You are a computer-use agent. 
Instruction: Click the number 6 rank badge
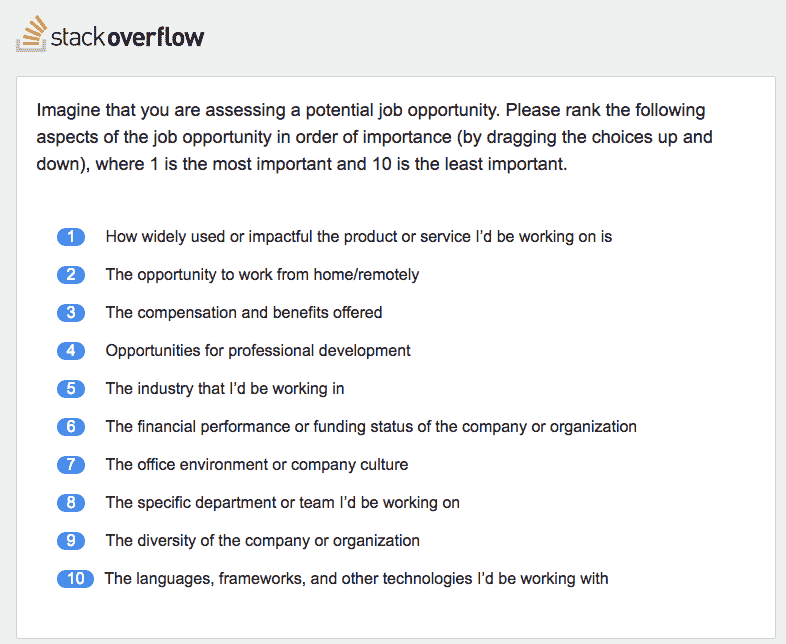(x=71, y=427)
